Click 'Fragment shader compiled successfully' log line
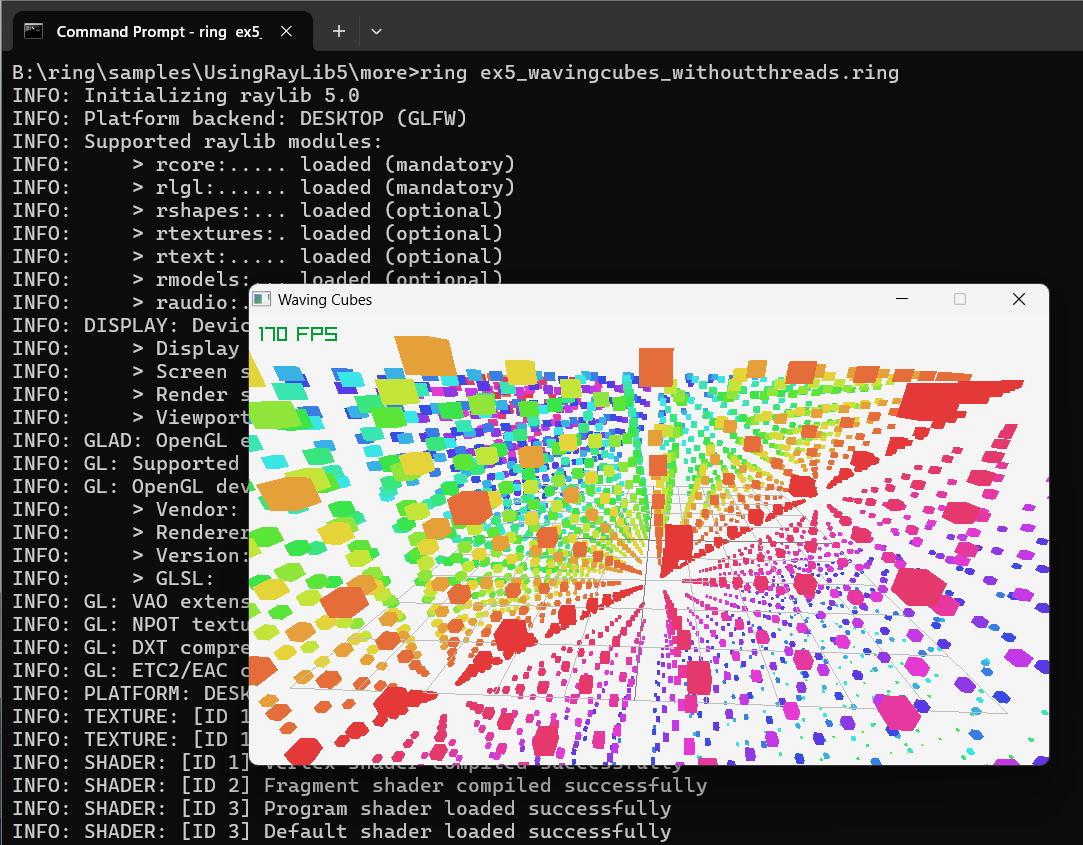 click(x=484, y=786)
